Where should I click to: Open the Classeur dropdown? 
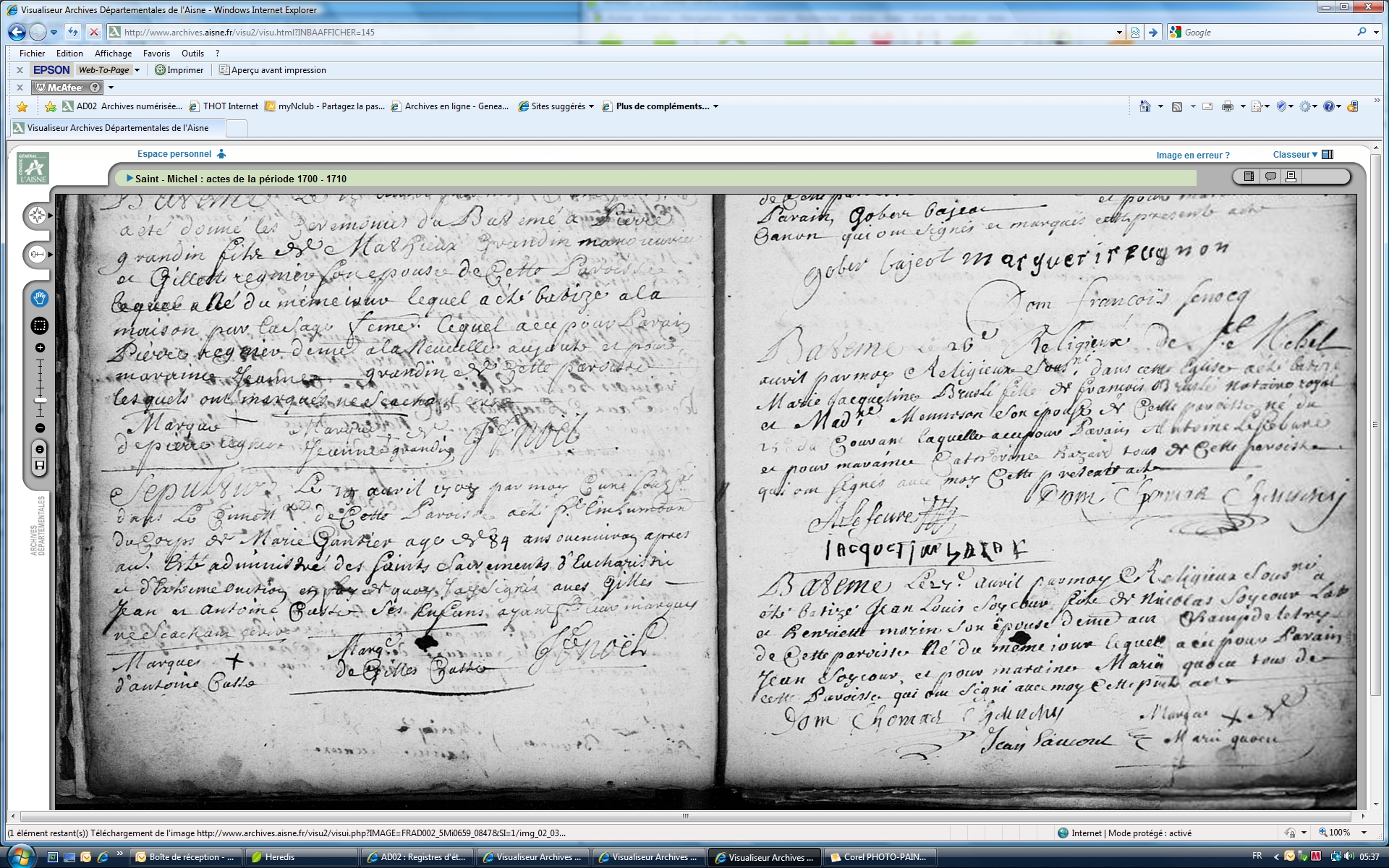click(1295, 154)
